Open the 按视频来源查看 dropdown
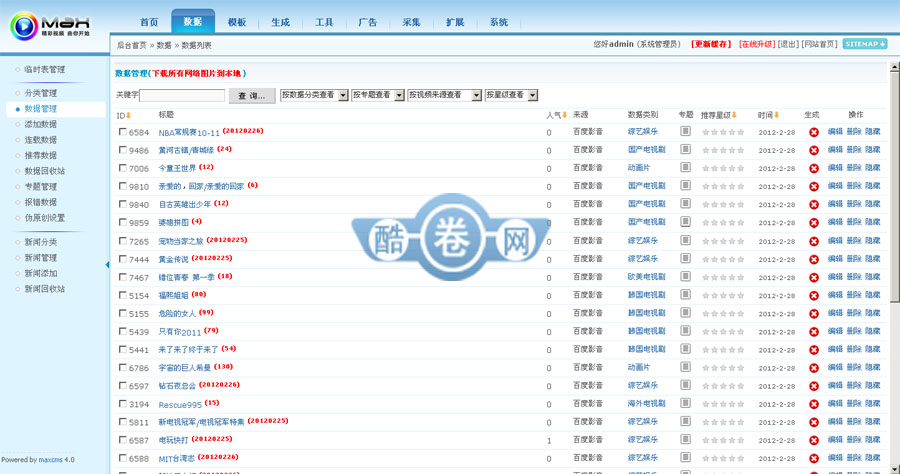 click(x=443, y=95)
